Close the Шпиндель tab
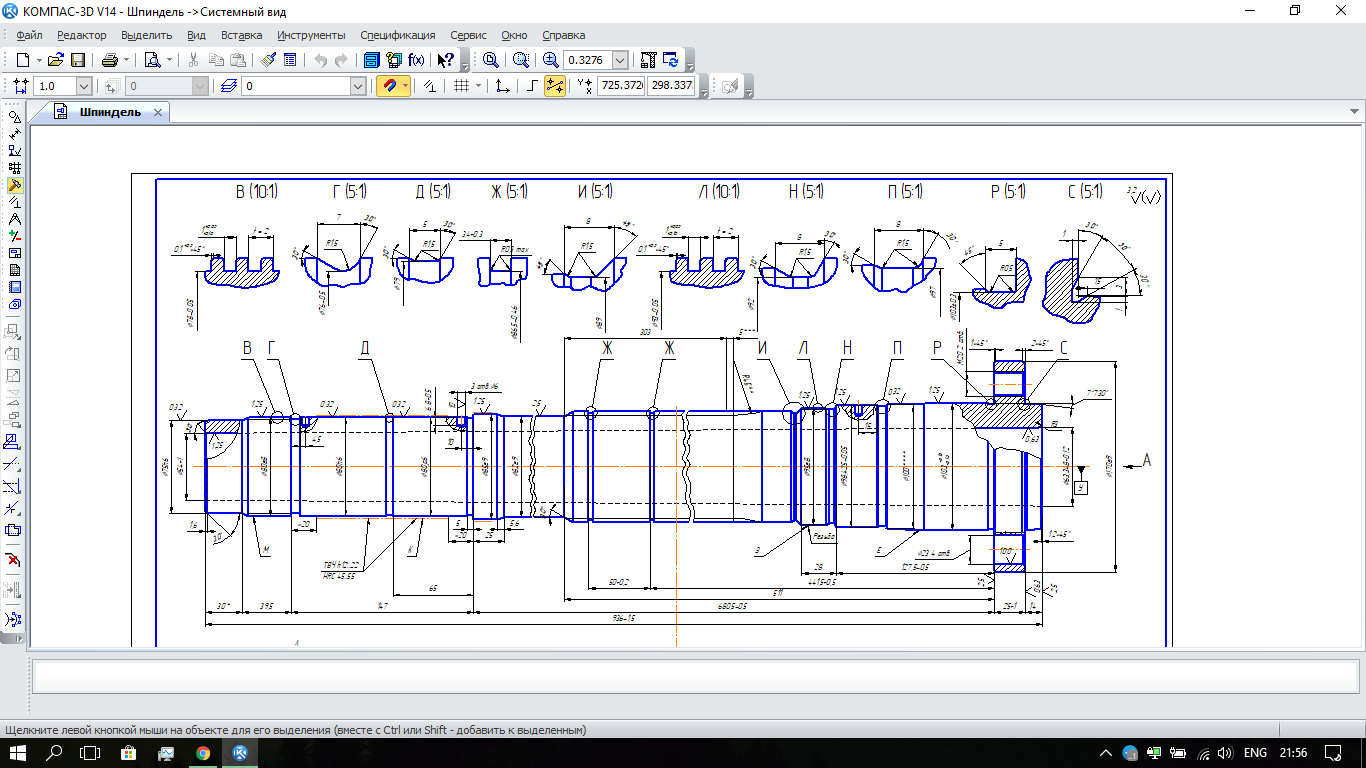The image size is (1366, 768). tap(158, 113)
